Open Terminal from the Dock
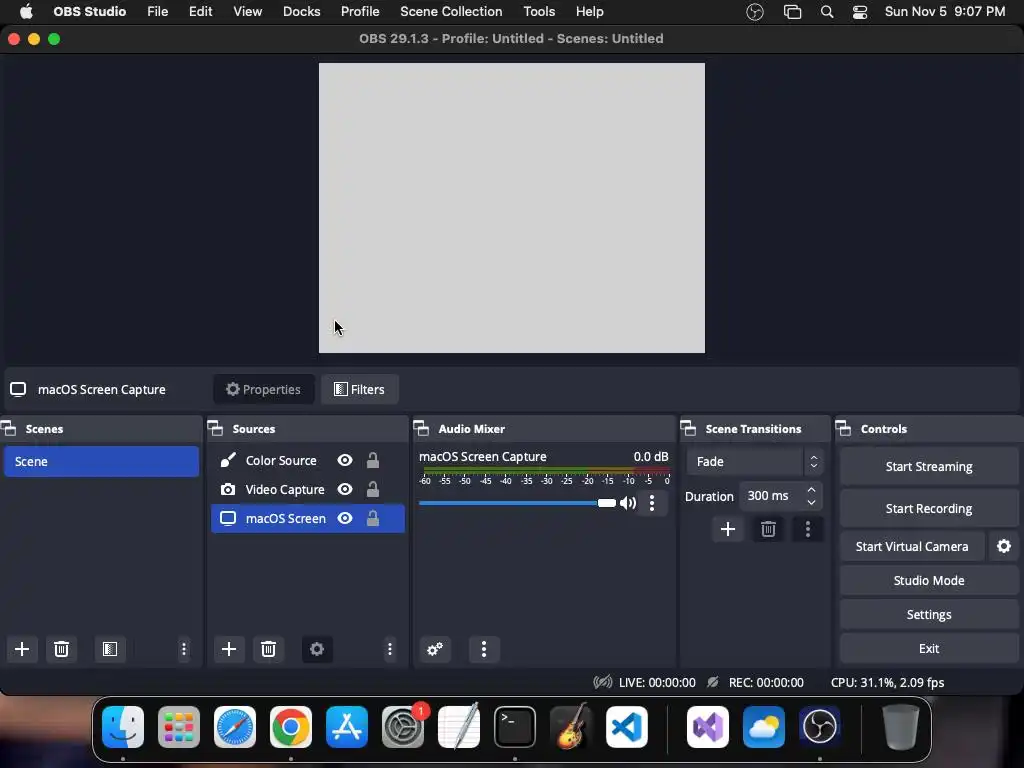The height and width of the screenshot is (768, 1024). [515, 727]
